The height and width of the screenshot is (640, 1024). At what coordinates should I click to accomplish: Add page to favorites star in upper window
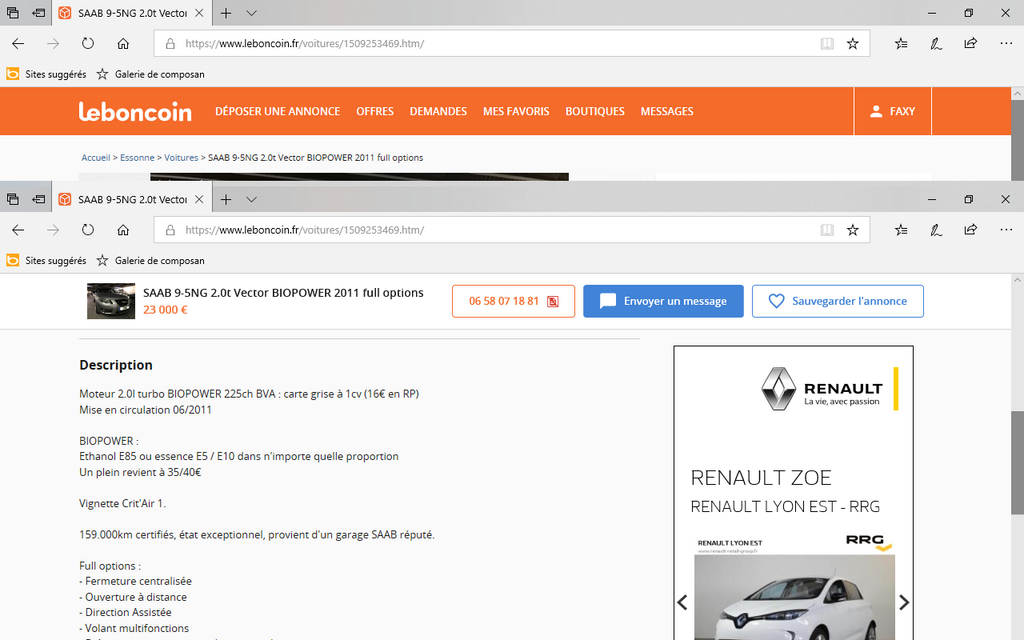pos(853,44)
